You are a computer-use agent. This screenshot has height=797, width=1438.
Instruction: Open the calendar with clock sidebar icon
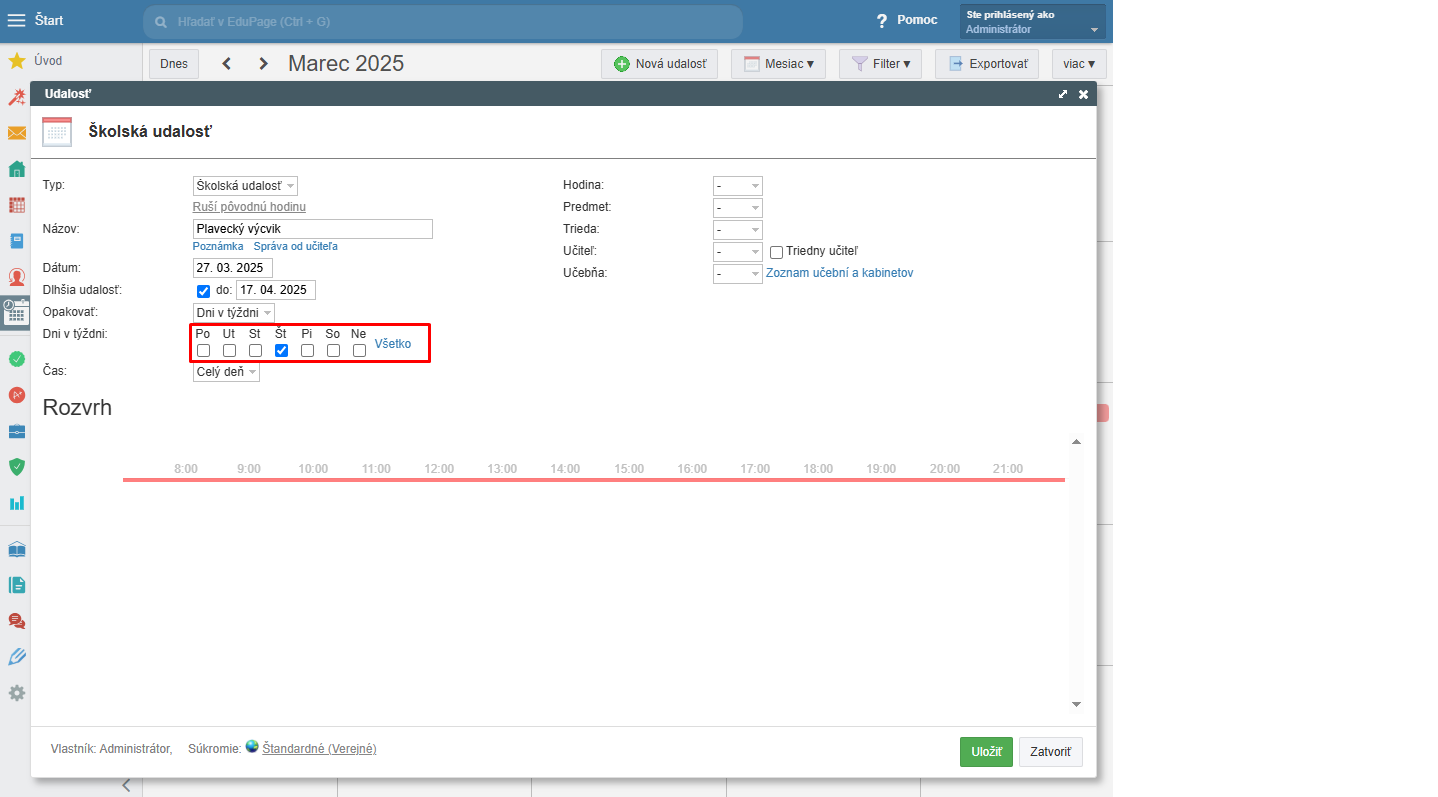(x=16, y=312)
